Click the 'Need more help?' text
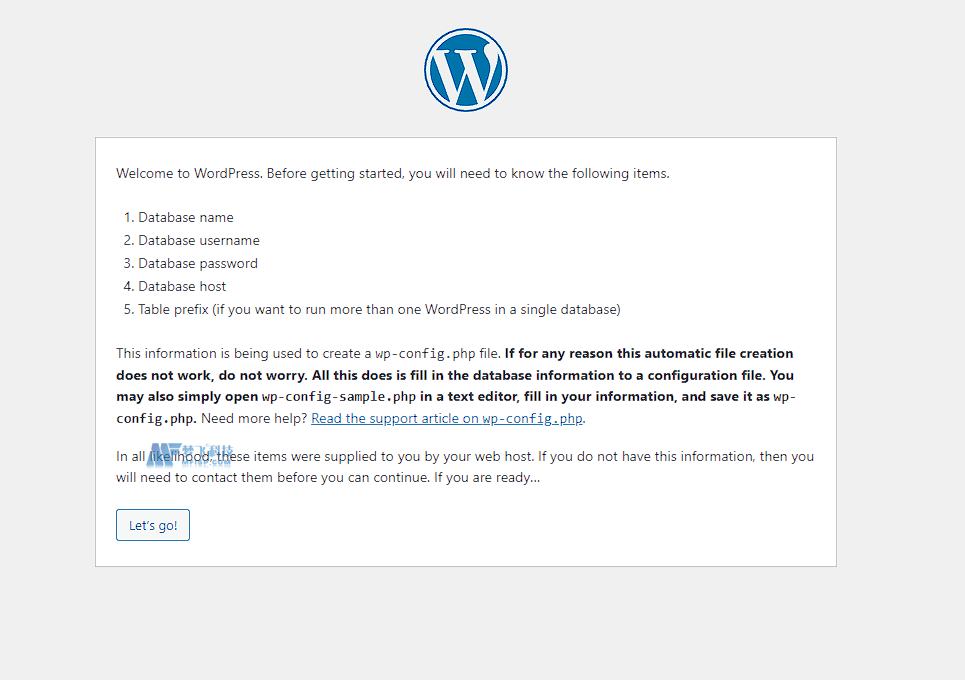The image size is (965, 680). click(254, 418)
